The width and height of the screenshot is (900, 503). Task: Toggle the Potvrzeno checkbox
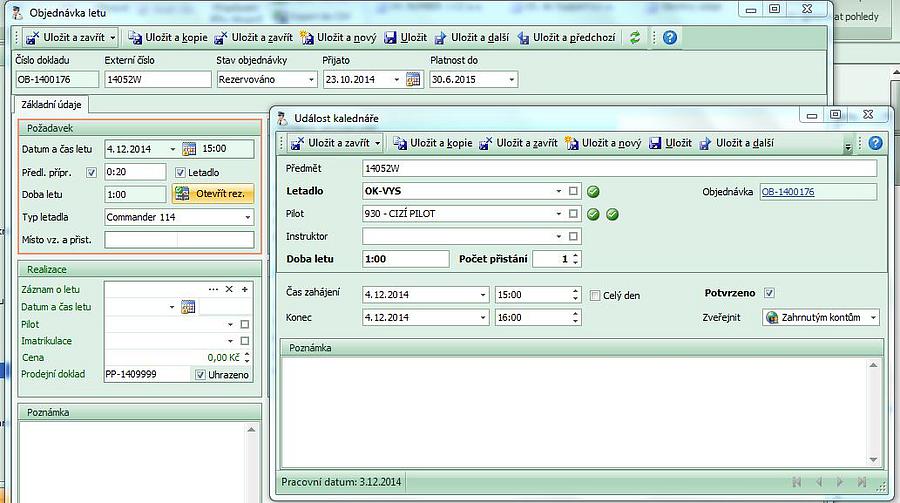[769, 293]
